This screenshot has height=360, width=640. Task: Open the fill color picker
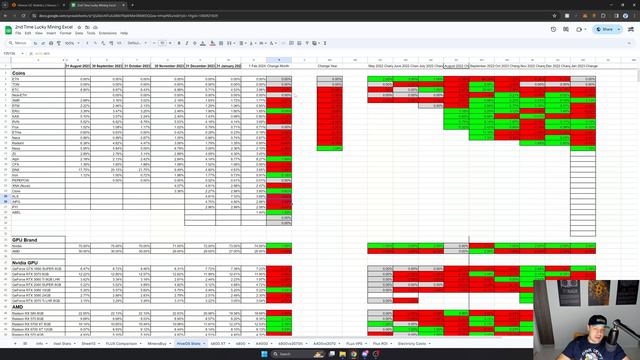pos(213,43)
